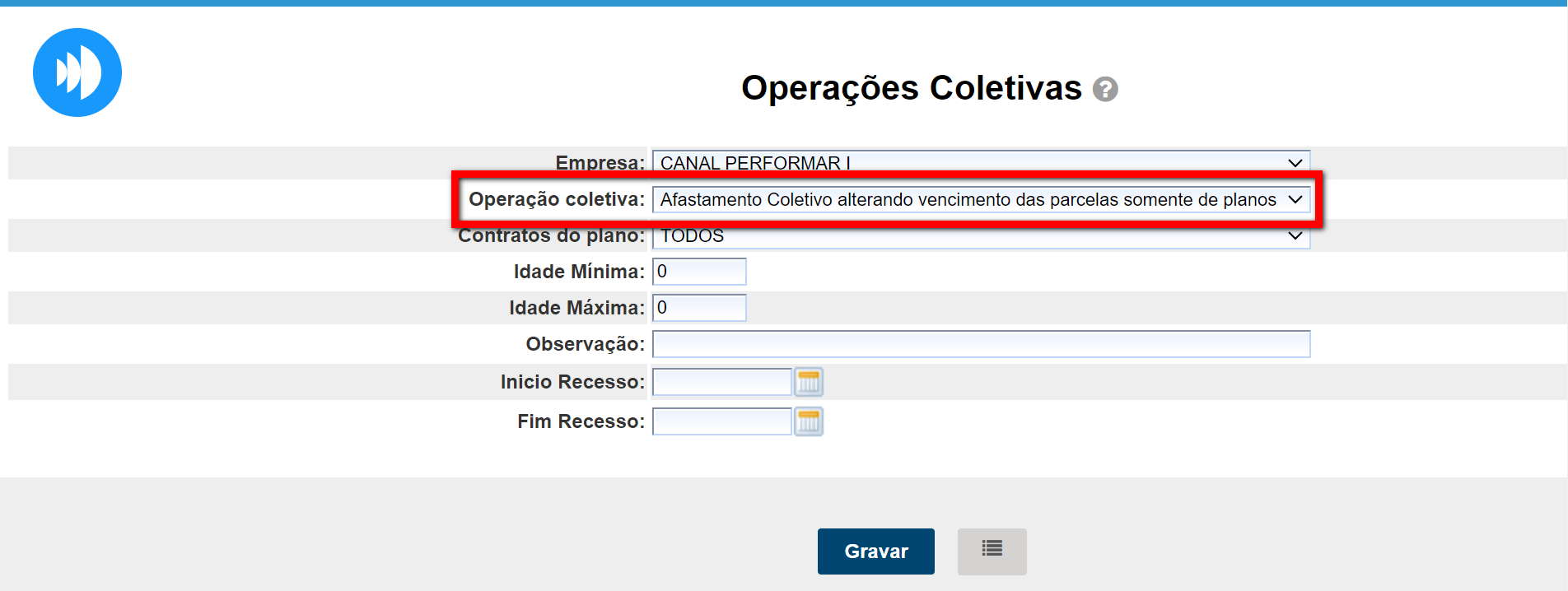This screenshot has width=1568, height=591.
Task: Focus the Idade Mínima field
Action: click(699, 272)
